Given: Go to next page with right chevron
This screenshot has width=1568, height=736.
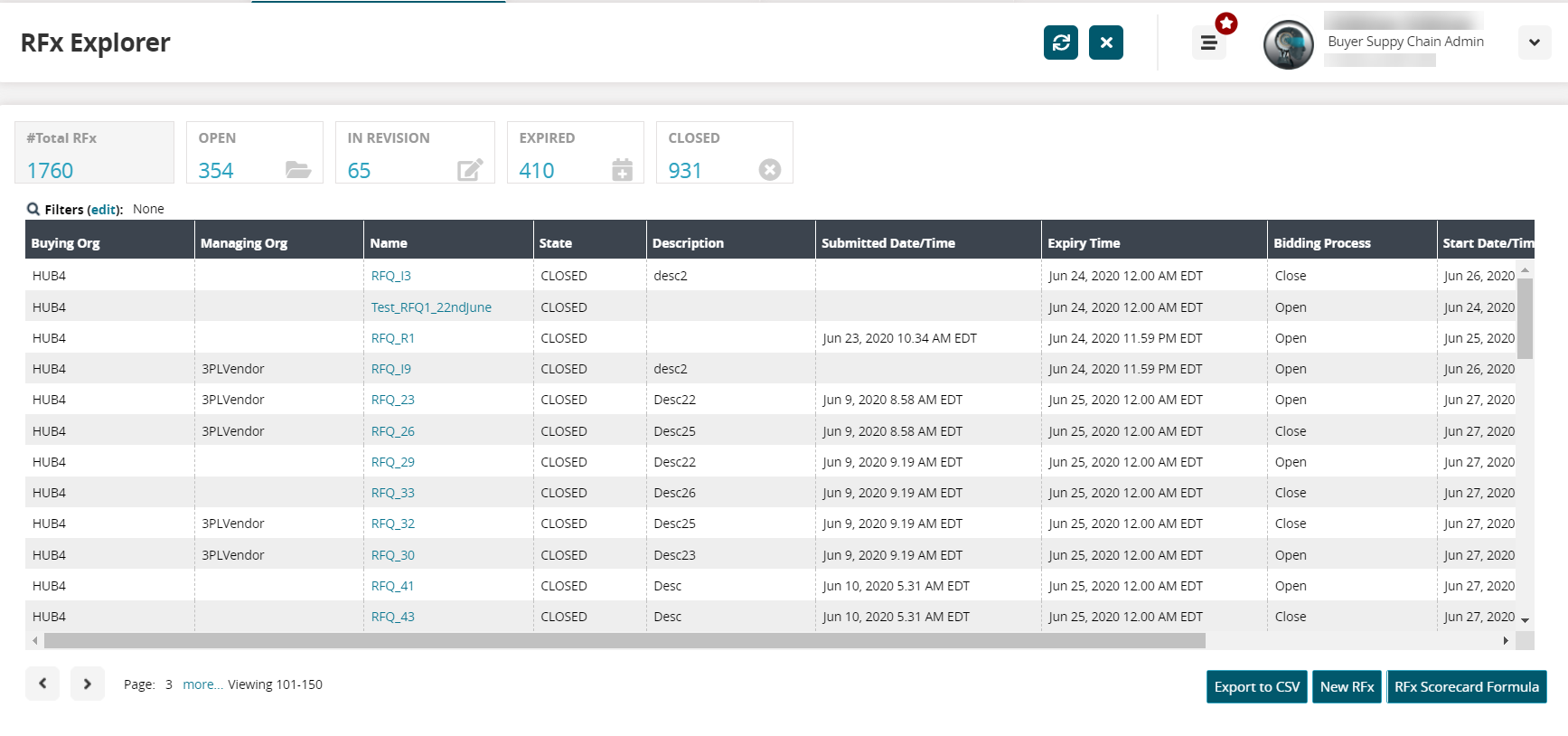Looking at the screenshot, I should point(88,684).
